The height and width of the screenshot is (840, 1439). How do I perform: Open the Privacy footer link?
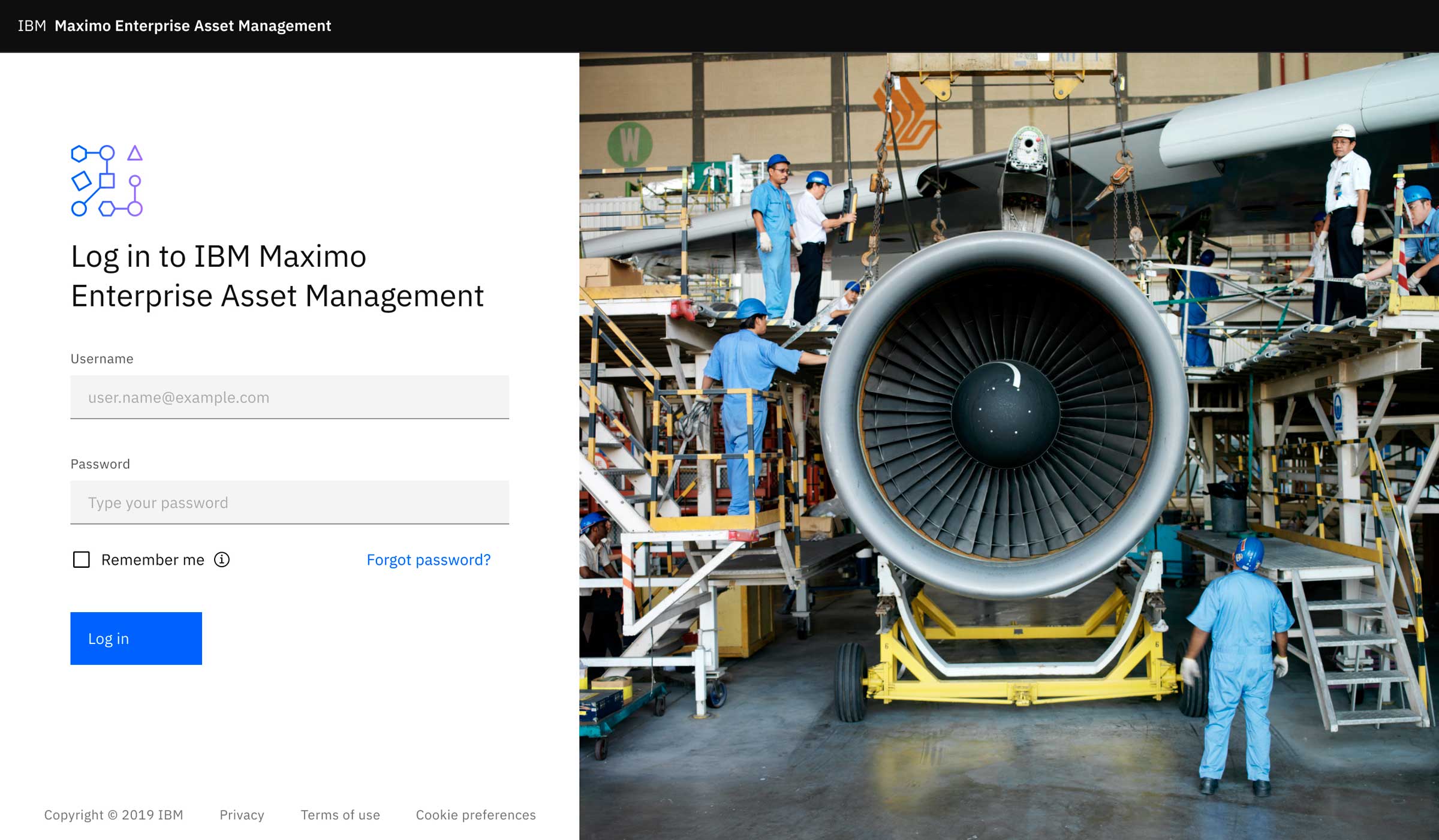pos(242,815)
